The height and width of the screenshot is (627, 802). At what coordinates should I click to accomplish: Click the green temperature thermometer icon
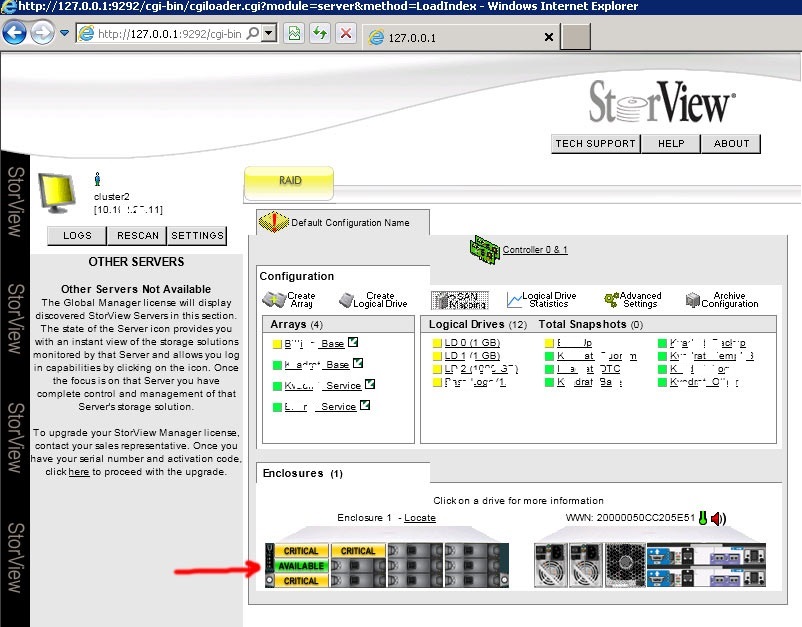point(702,519)
